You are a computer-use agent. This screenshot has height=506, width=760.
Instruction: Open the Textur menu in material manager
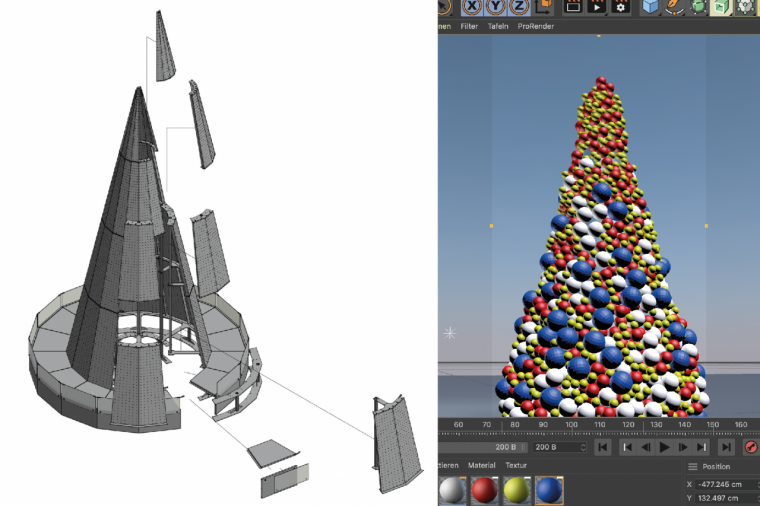coord(516,466)
